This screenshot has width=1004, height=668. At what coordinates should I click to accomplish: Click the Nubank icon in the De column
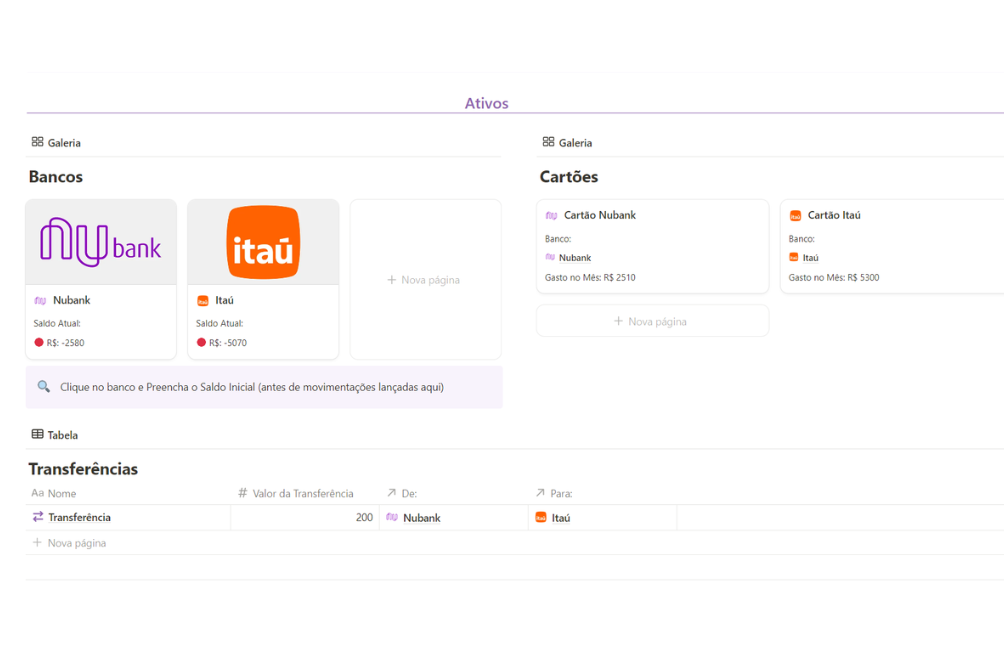[392, 517]
